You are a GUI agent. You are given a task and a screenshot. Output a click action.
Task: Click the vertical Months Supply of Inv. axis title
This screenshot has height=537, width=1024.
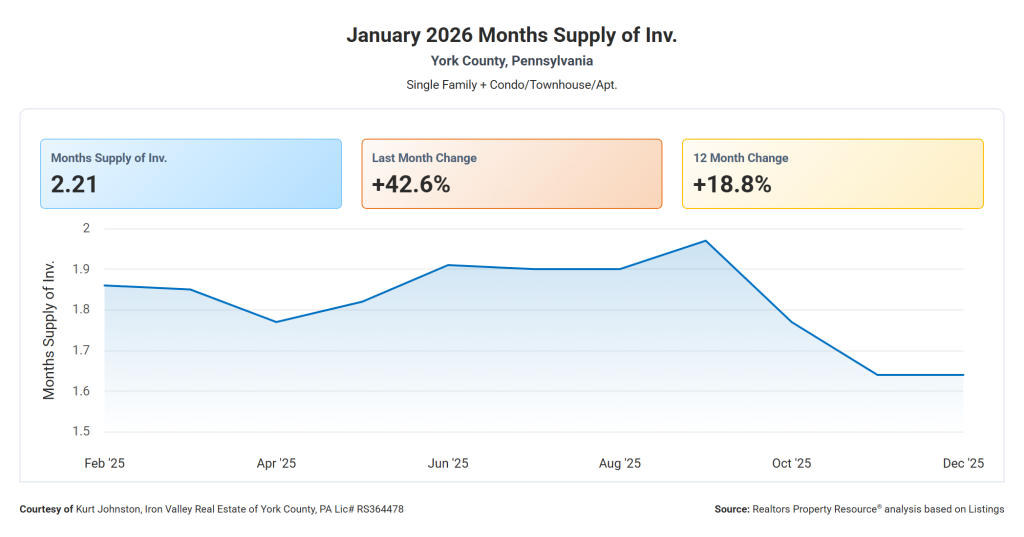pyautogui.click(x=49, y=329)
